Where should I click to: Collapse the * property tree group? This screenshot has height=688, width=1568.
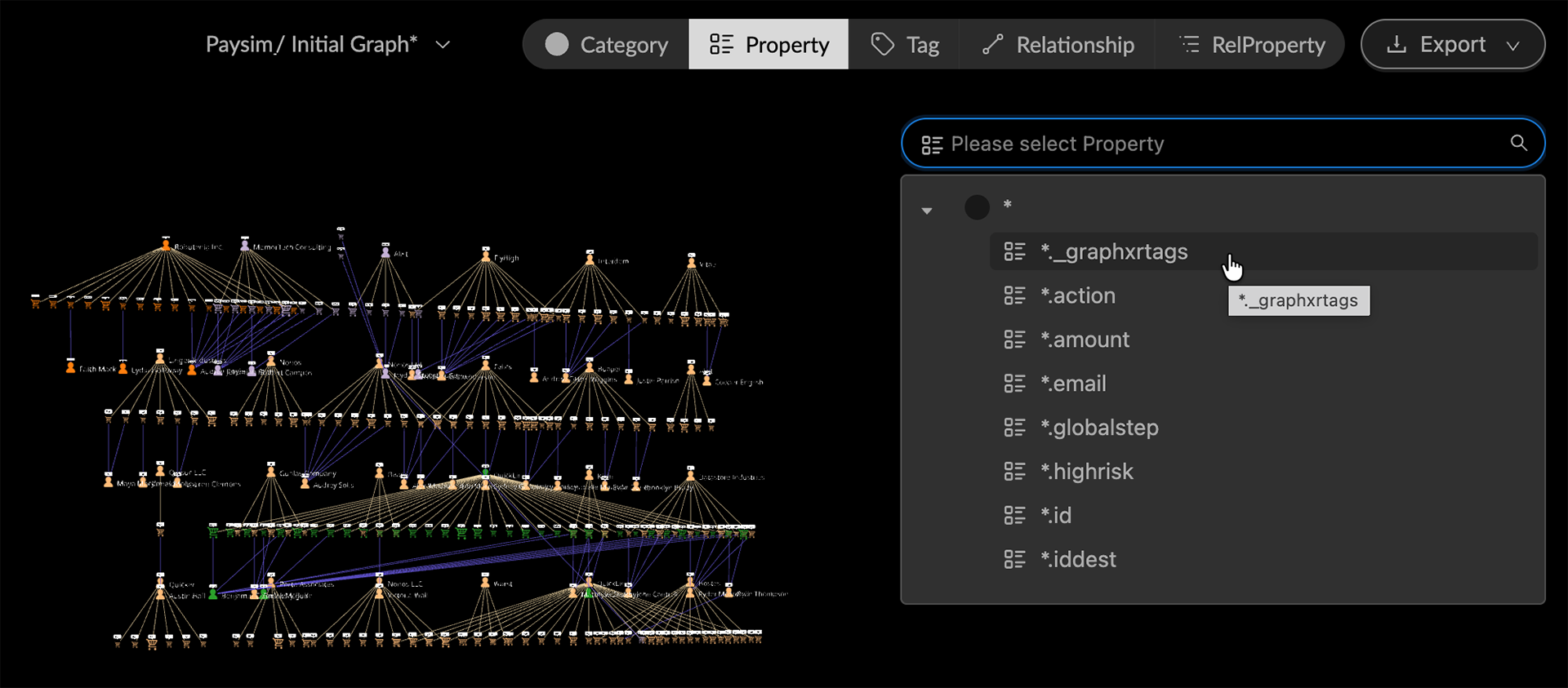[x=927, y=211]
